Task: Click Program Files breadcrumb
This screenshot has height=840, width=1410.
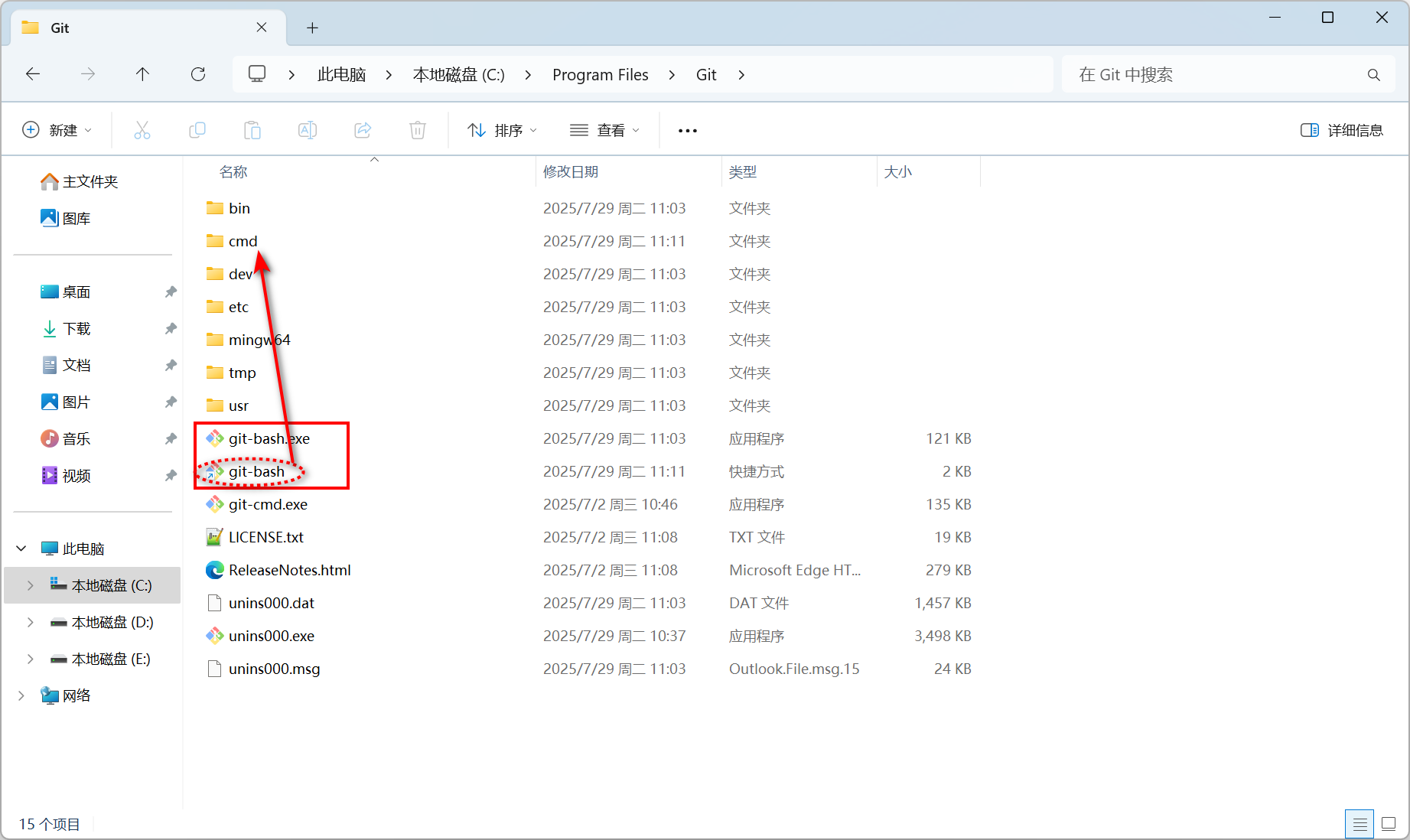Action: coord(601,74)
